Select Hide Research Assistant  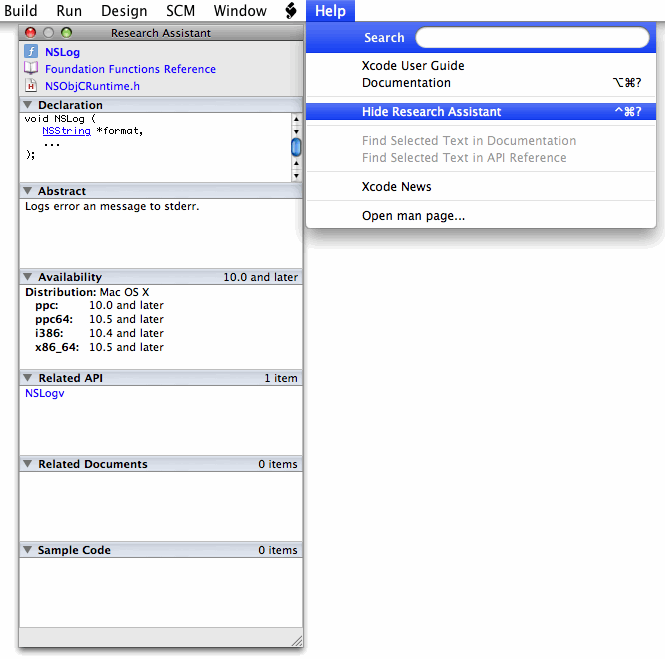point(481,112)
